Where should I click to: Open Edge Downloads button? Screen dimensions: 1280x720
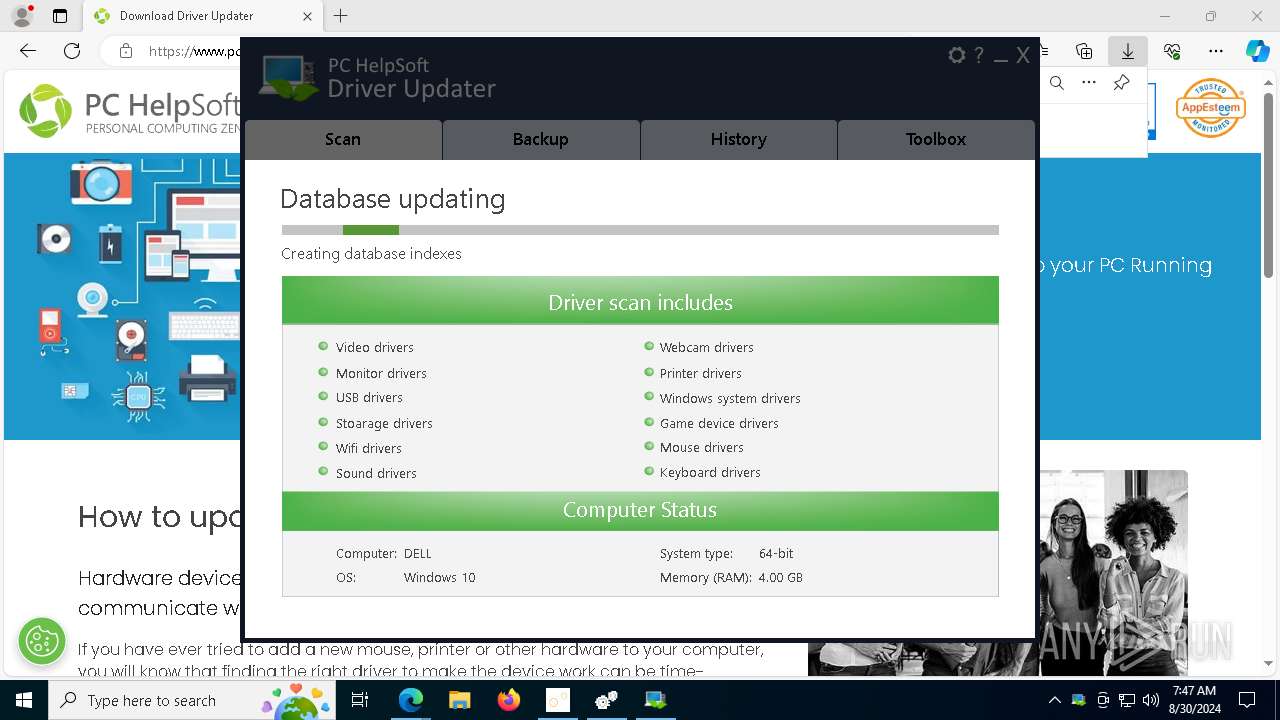coord(1128,51)
